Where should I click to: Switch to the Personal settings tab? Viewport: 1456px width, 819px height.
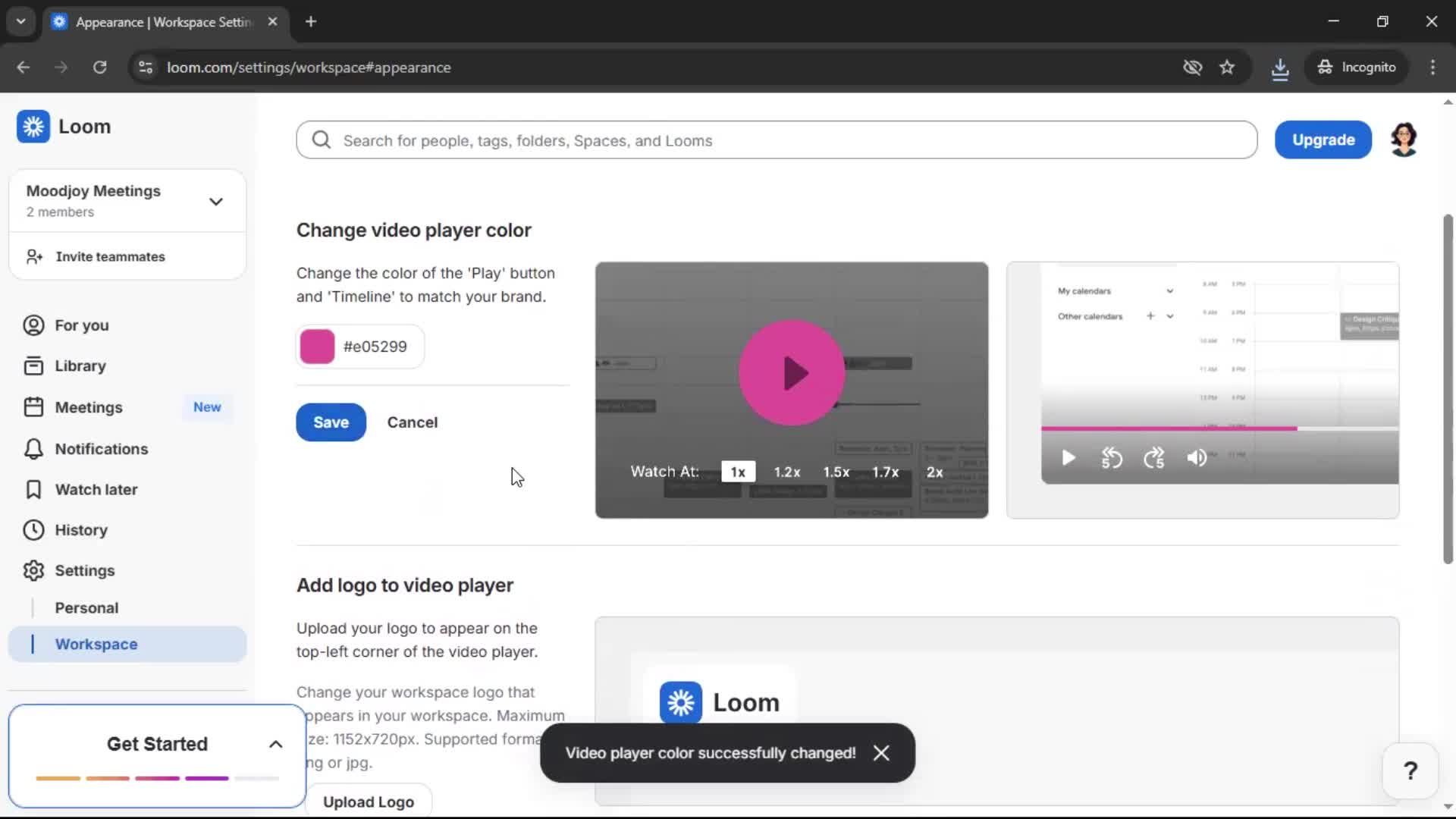[x=86, y=607]
